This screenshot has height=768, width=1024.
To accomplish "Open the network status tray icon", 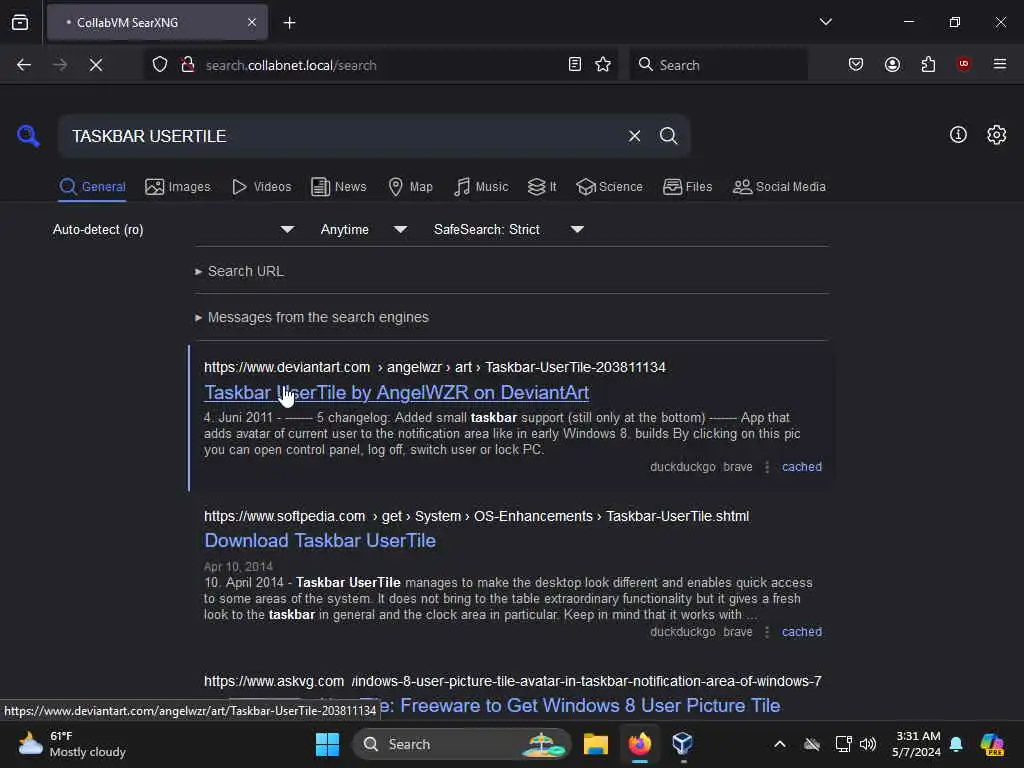I will pos(843,744).
